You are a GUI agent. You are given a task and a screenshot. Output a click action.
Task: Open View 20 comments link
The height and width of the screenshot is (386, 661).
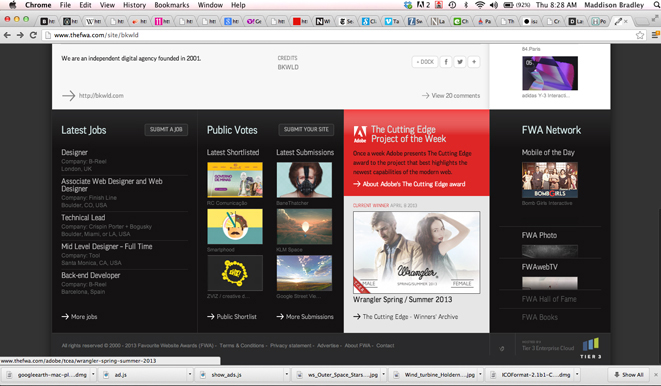451,96
